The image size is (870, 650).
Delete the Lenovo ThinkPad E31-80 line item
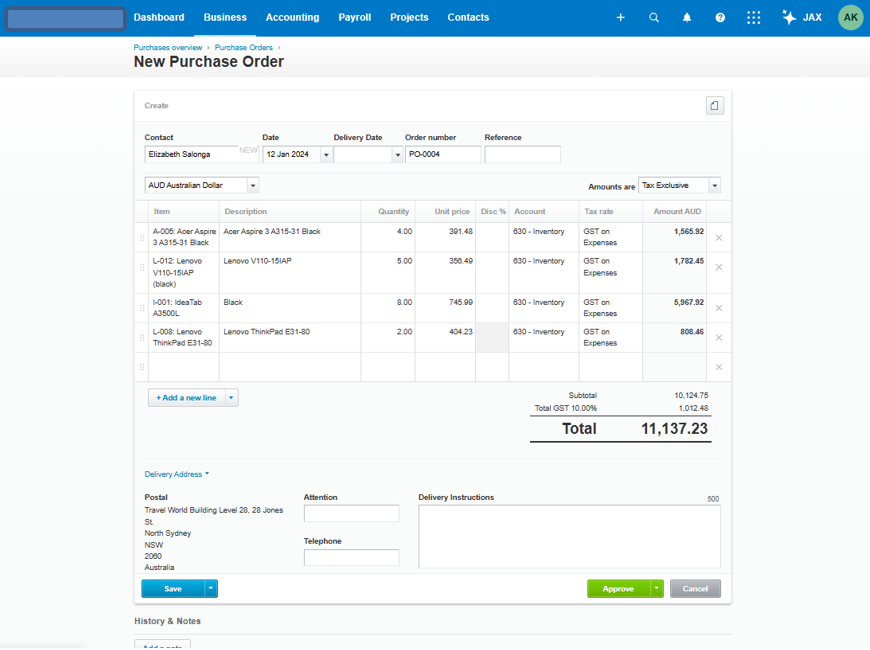(719, 337)
